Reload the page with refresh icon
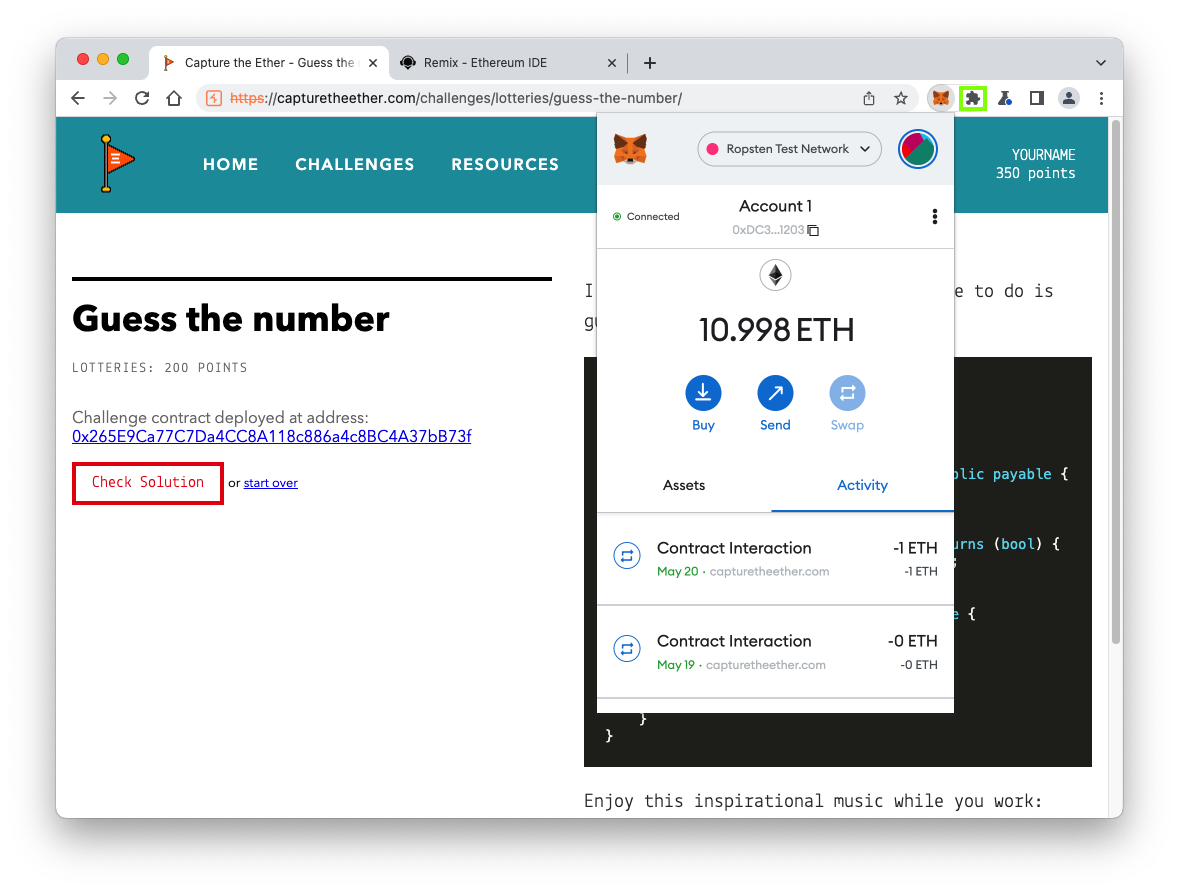 tap(142, 99)
